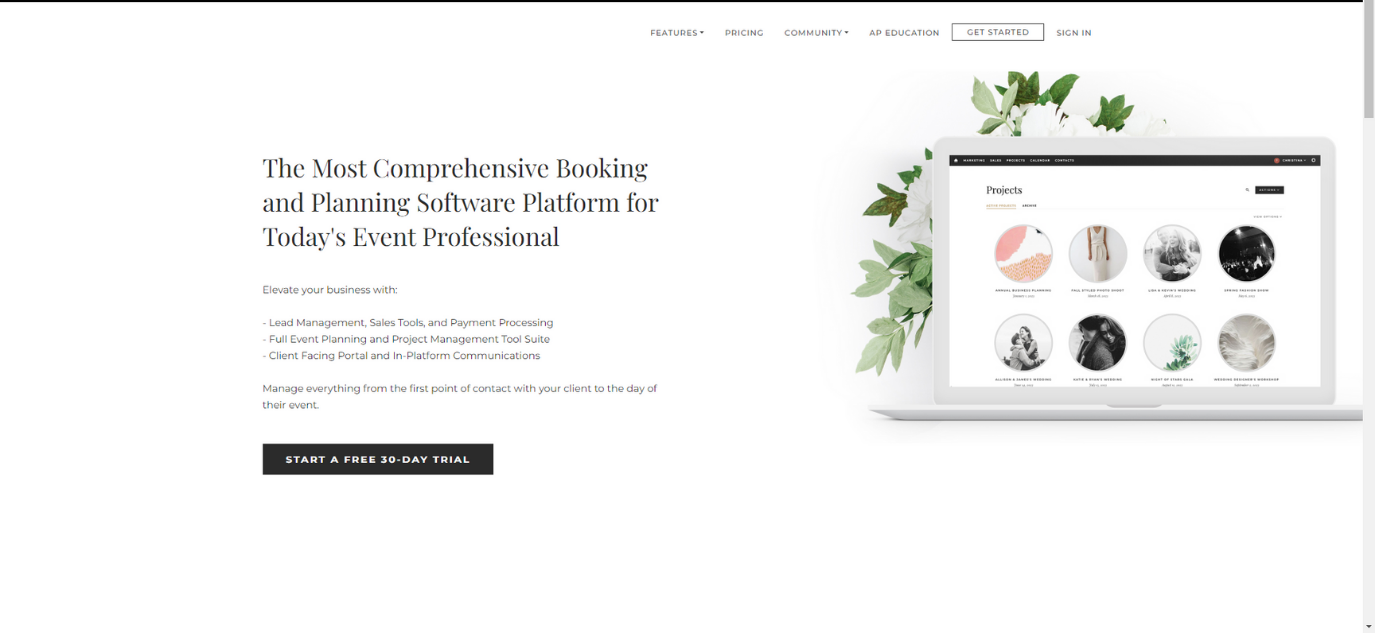
Task: Select Marketing in the laptop mockup menu
Action: pyautogui.click(x=974, y=160)
